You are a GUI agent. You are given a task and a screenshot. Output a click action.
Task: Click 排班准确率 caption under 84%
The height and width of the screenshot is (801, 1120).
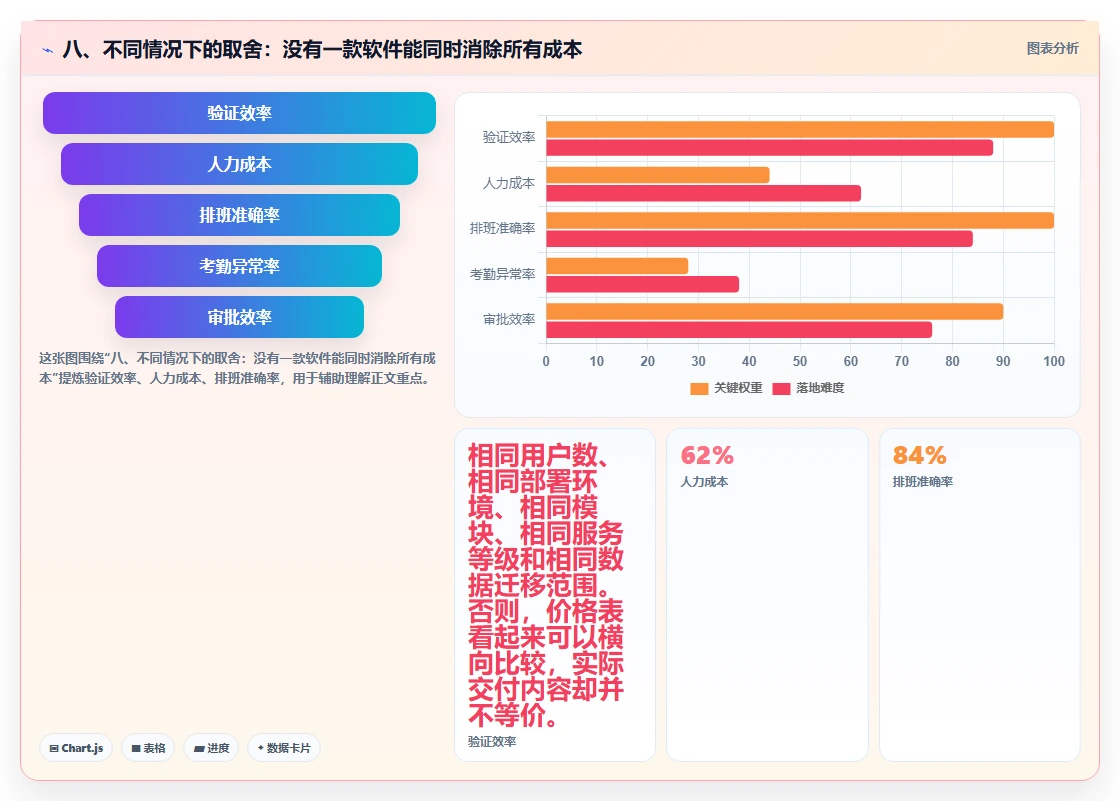[x=923, y=482]
